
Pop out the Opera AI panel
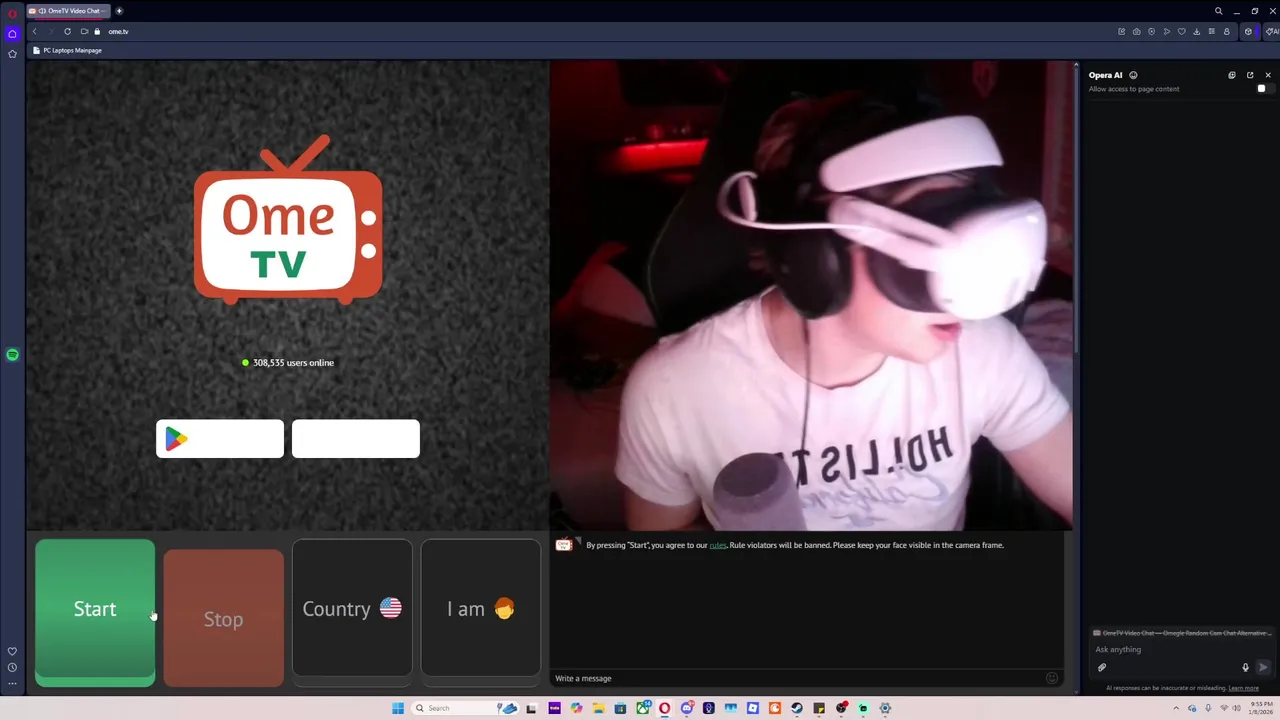tap(1250, 75)
